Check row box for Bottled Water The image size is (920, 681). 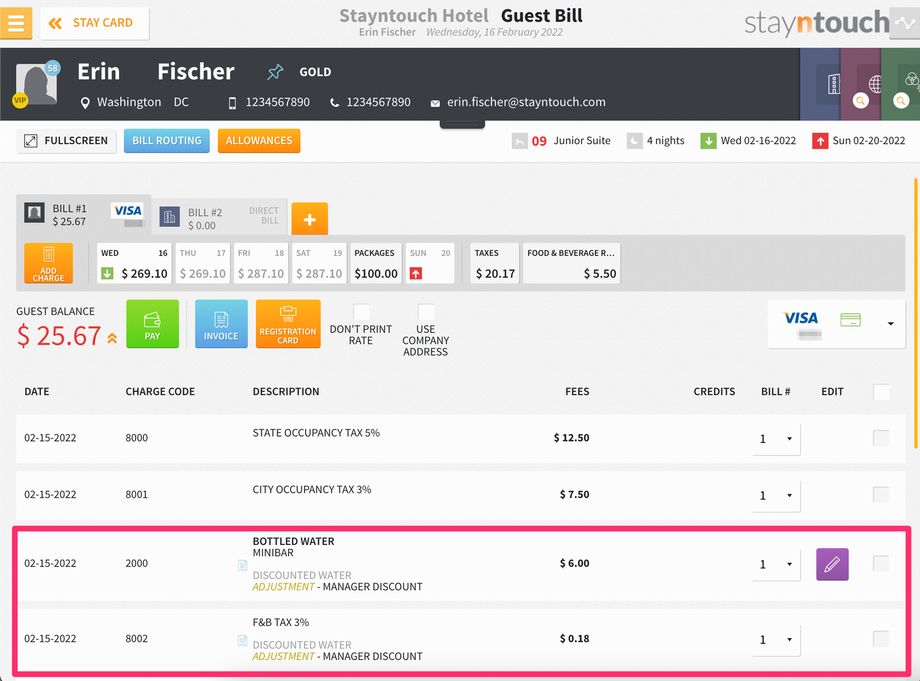tap(881, 564)
